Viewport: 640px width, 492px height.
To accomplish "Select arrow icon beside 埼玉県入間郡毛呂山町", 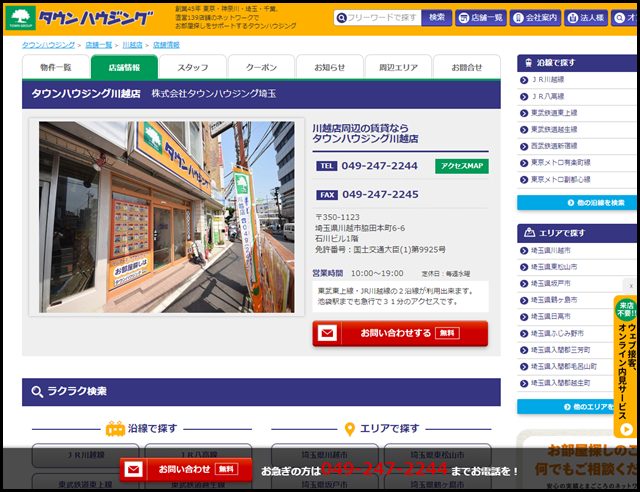I will coord(524,367).
